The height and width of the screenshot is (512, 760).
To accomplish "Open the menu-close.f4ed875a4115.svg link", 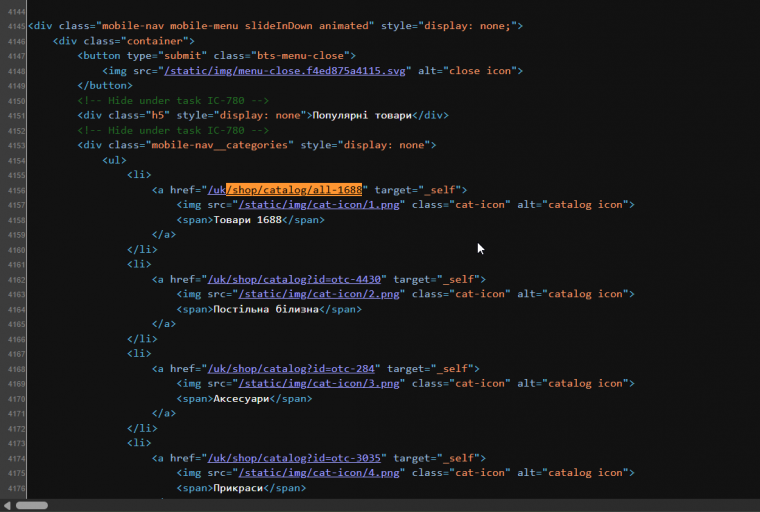I will [285, 71].
